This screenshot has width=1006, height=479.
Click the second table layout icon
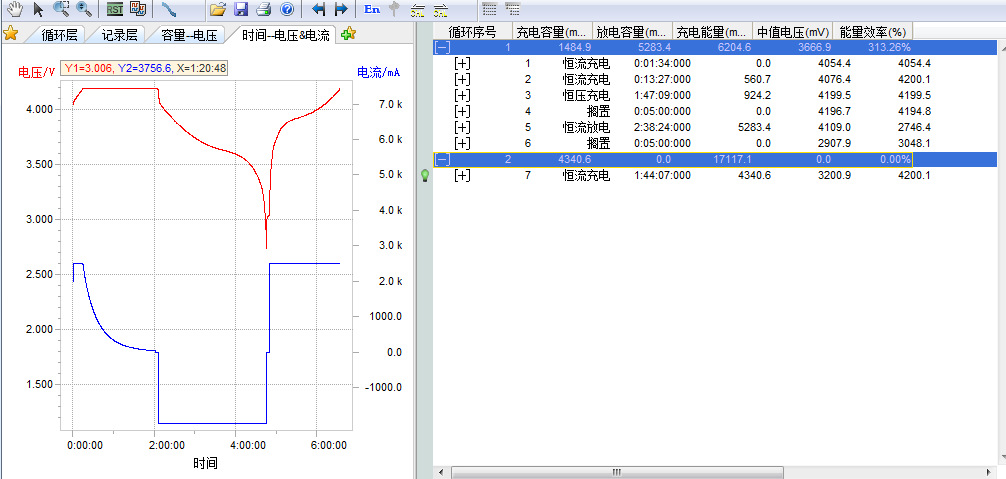click(x=512, y=9)
